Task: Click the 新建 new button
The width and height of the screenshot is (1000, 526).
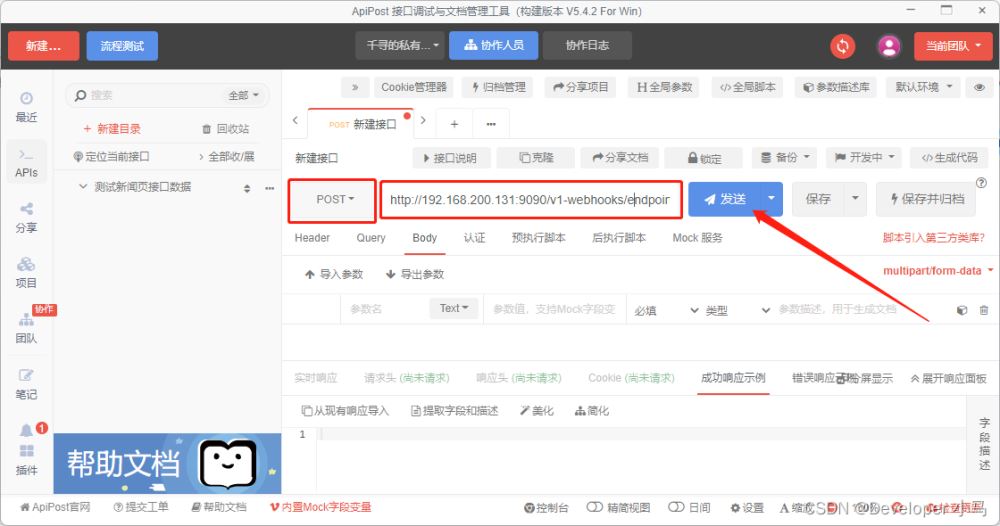Action: [x=43, y=46]
